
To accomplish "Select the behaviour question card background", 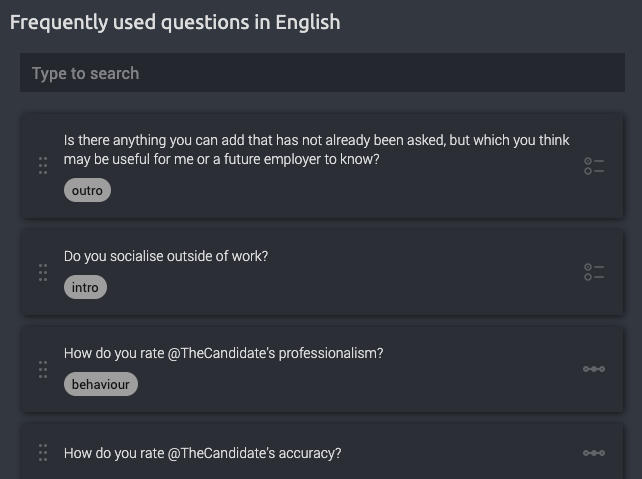I will (322, 370).
